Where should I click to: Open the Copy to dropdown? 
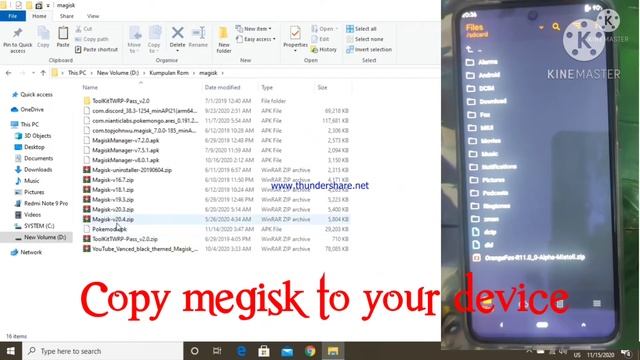coord(154,40)
